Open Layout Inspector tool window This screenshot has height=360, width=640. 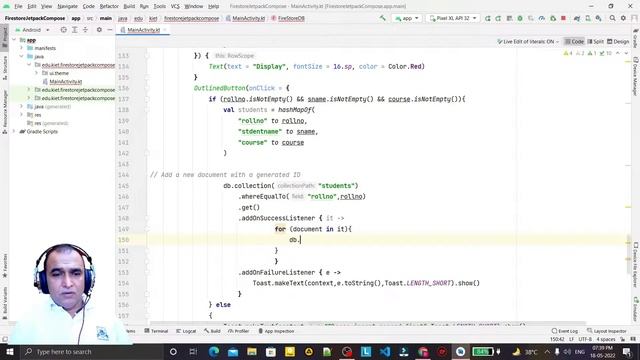pyautogui.click(x=607, y=331)
